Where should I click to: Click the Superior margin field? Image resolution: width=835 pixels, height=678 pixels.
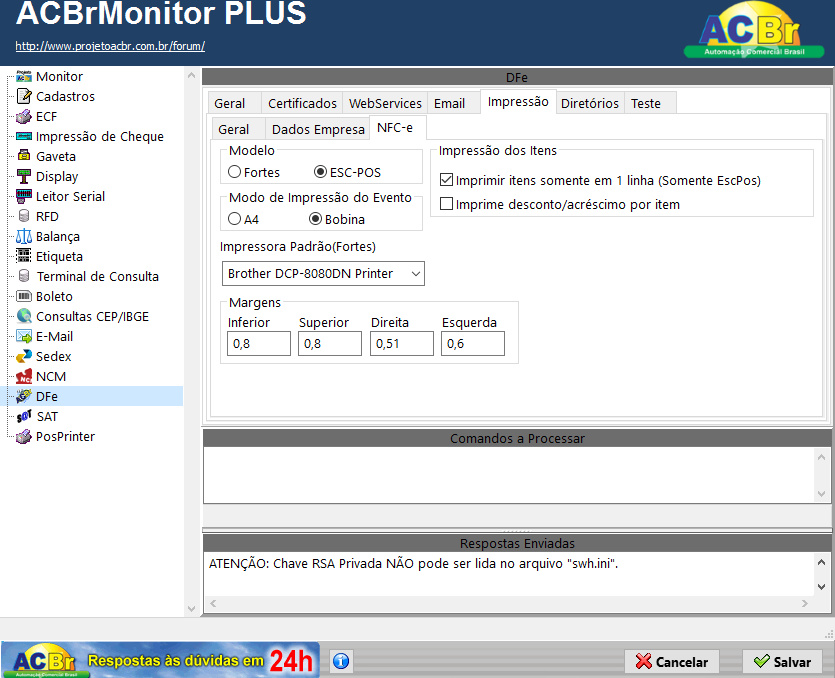tap(330, 344)
